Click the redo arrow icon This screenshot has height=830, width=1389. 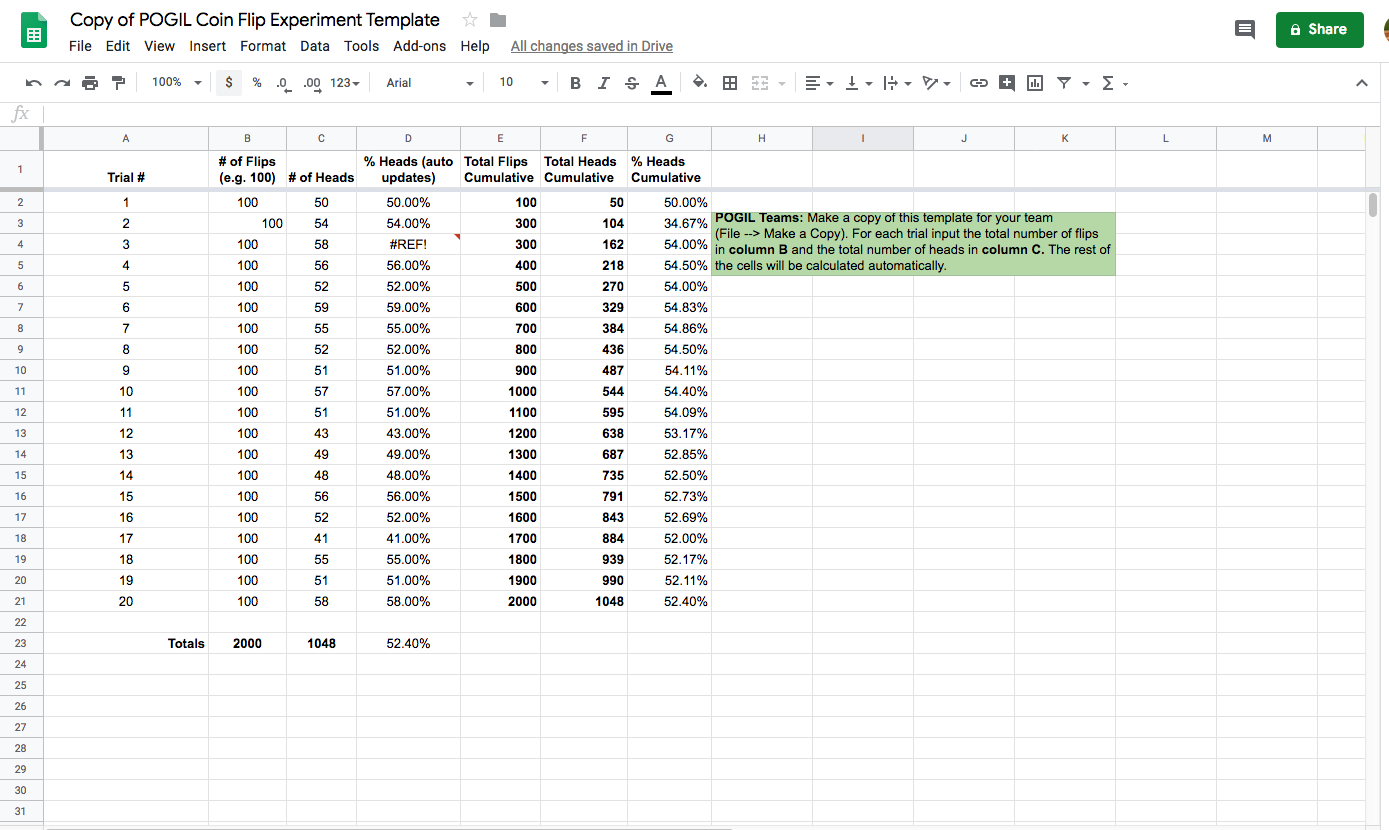(x=62, y=83)
